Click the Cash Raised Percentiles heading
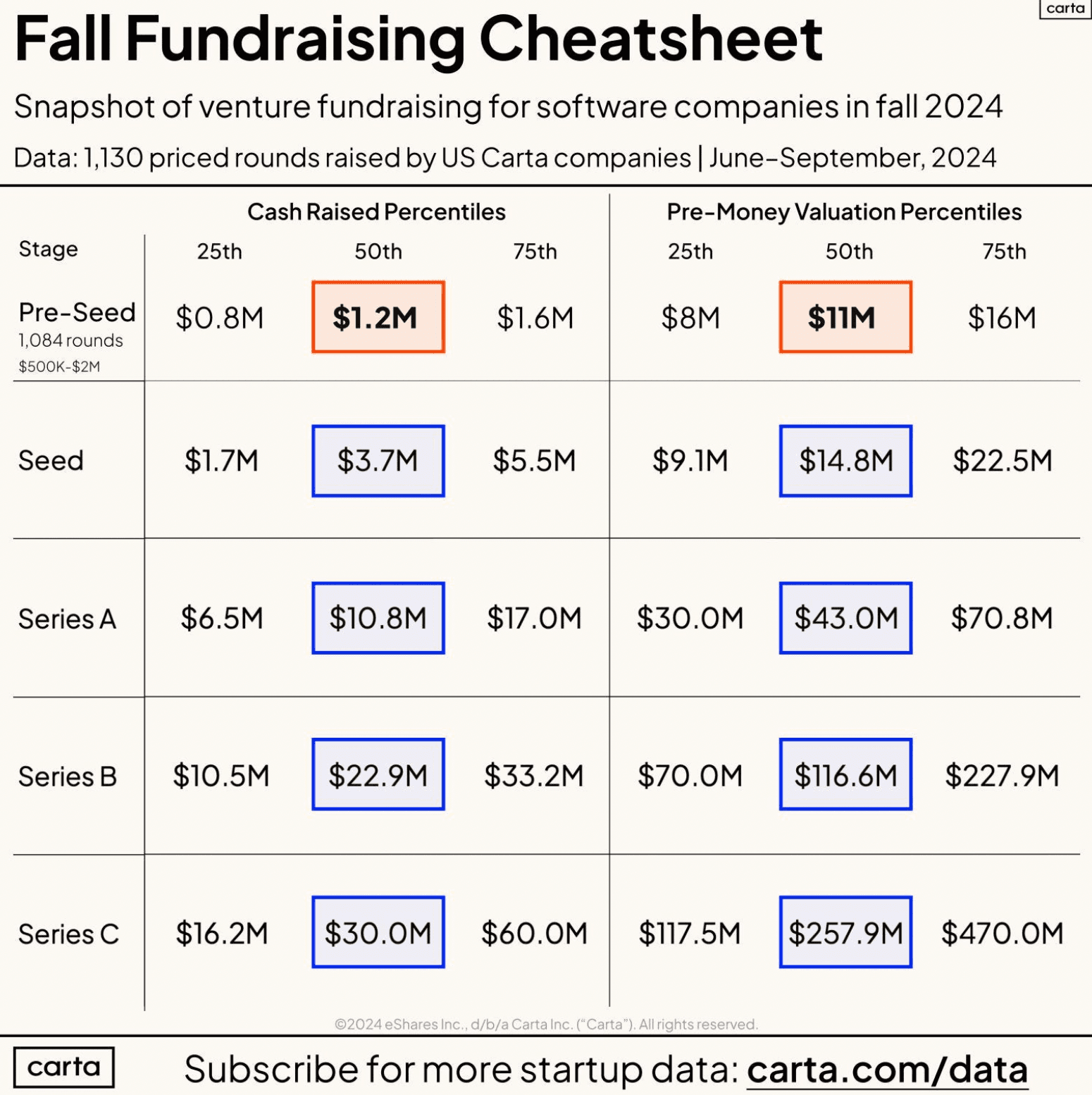Screen dimensions: 1092x1095 point(376,212)
